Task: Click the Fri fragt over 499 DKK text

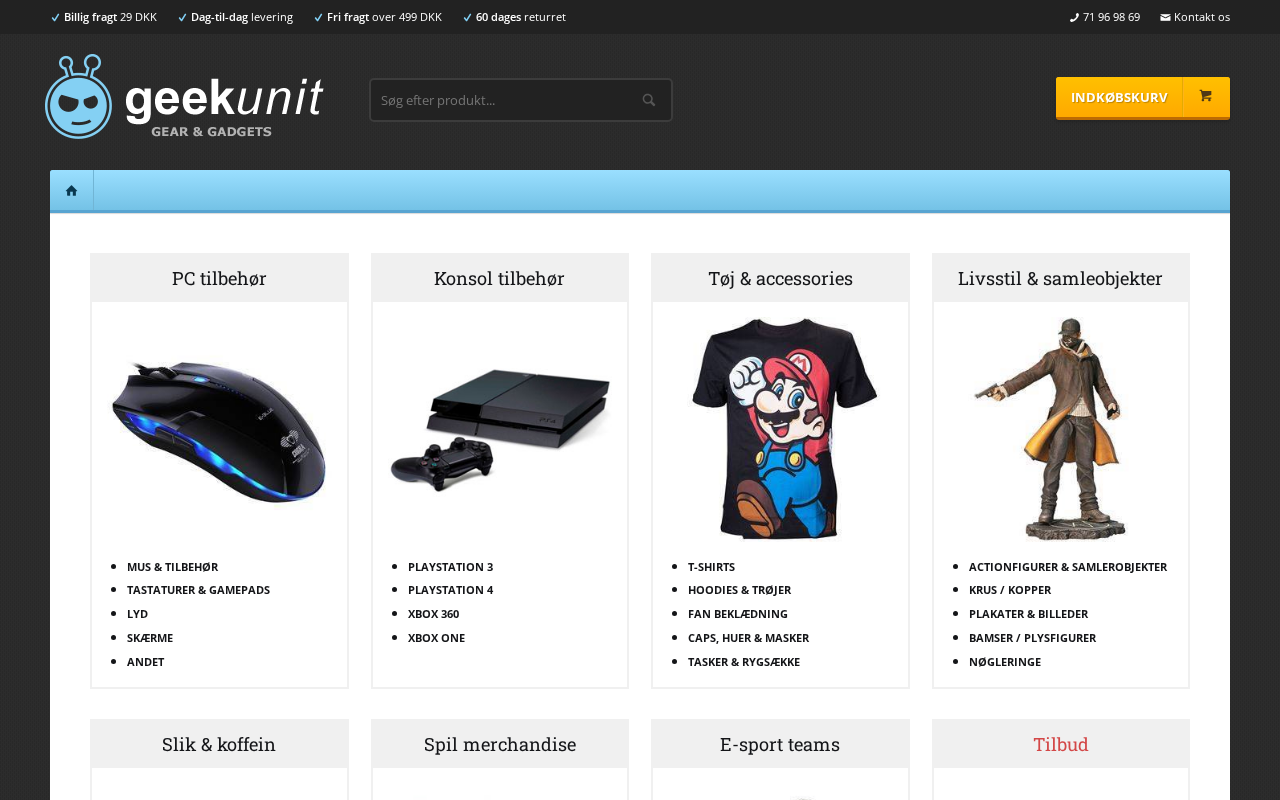Action: coord(384,17)
